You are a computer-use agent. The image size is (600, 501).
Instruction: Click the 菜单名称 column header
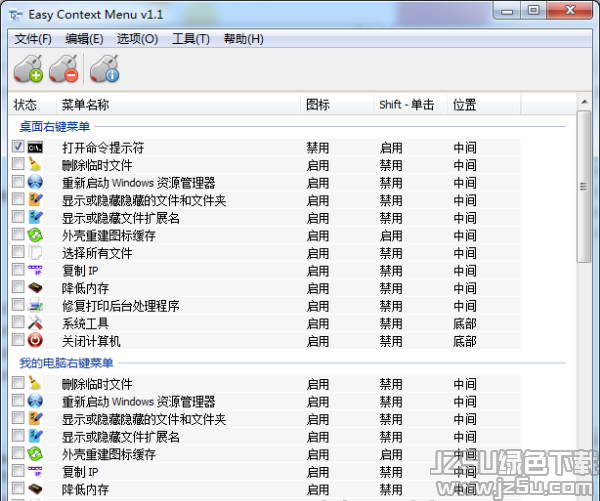tap(178, 104)
